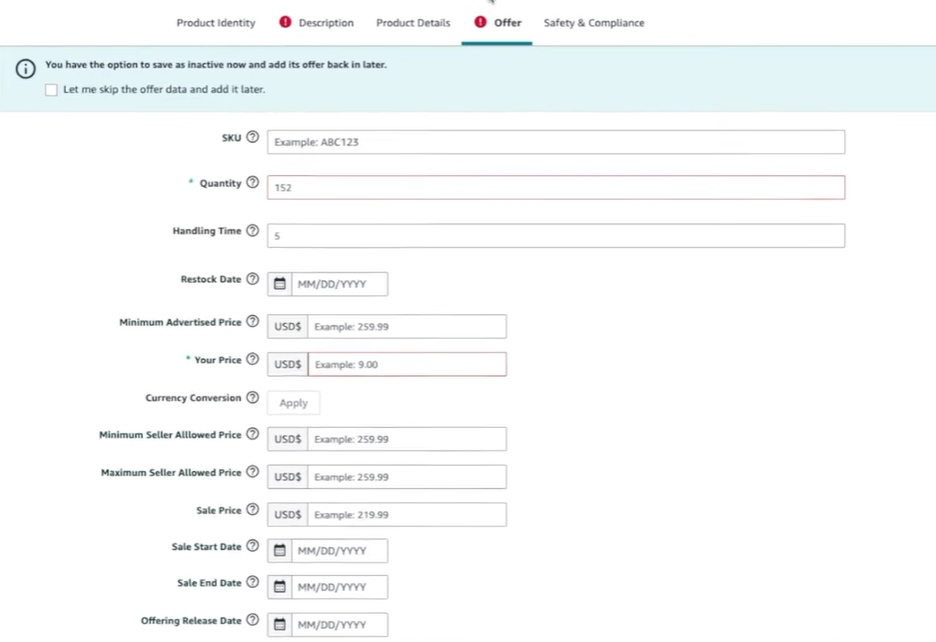Screen dimensions: 936x642
Task: Click the Sale Start Date text field
Action: click(x=340, y=551)
